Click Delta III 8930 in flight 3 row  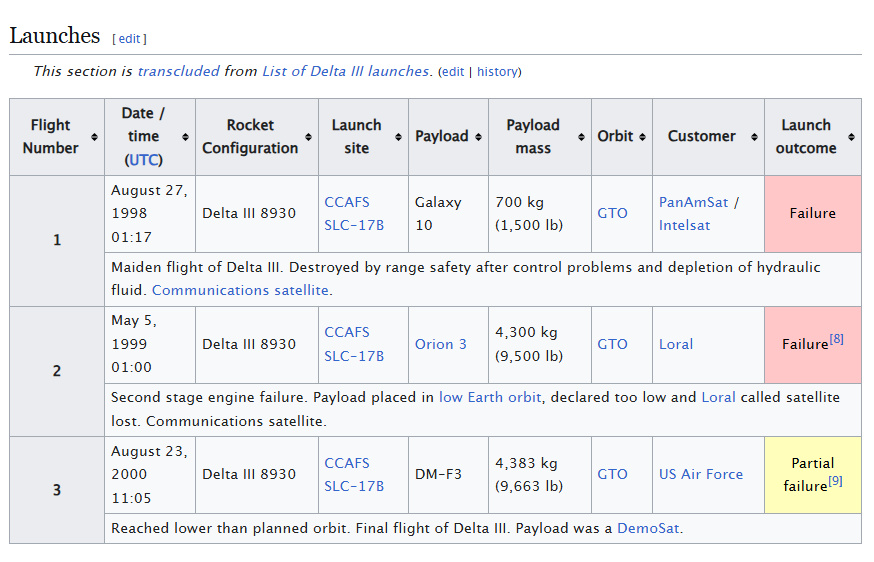tap(249, 474)
